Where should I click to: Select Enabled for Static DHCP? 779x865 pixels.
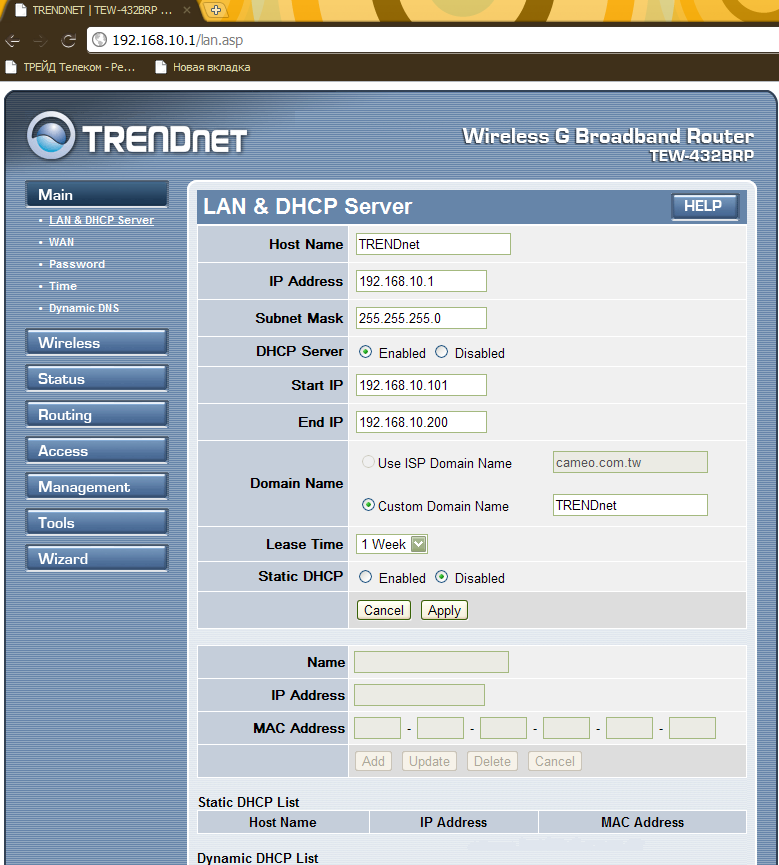click(365, 577)
